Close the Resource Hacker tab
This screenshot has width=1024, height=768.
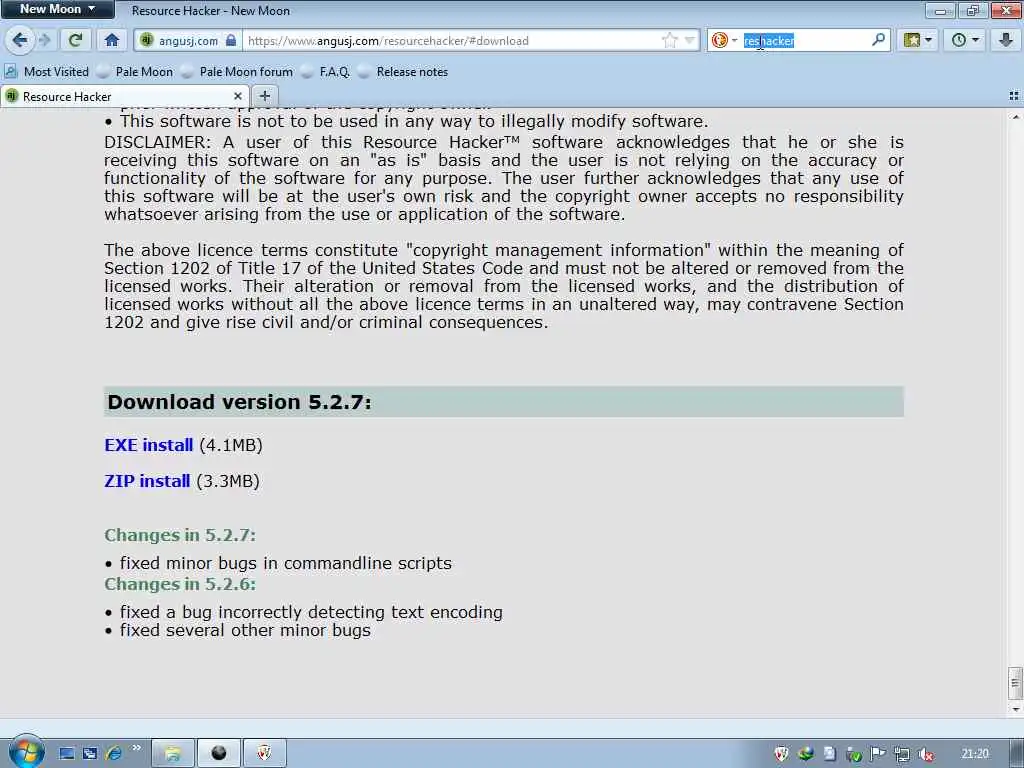[x=238, y=96]
